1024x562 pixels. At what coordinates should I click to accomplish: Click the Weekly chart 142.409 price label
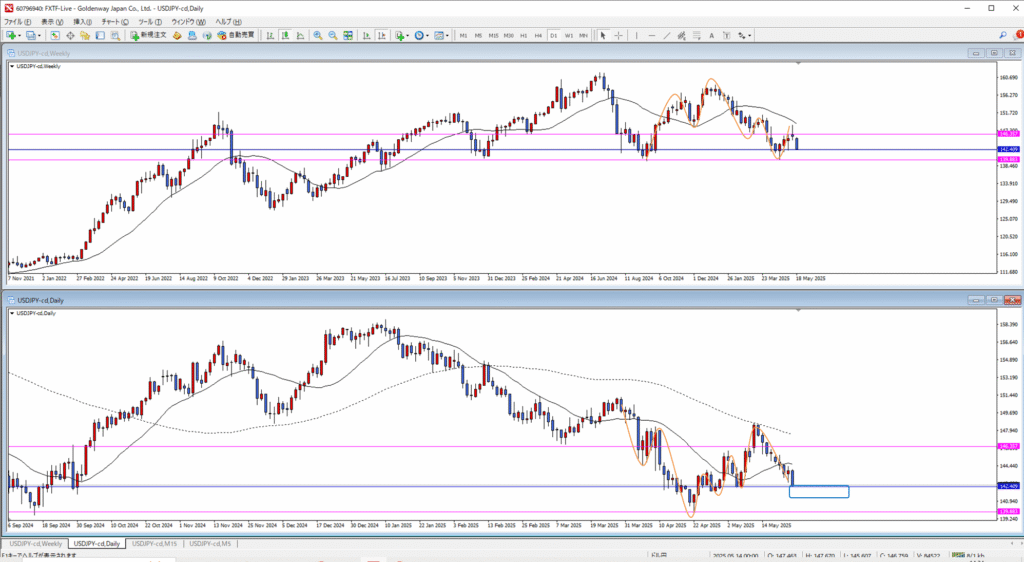tap(1009, 149)
